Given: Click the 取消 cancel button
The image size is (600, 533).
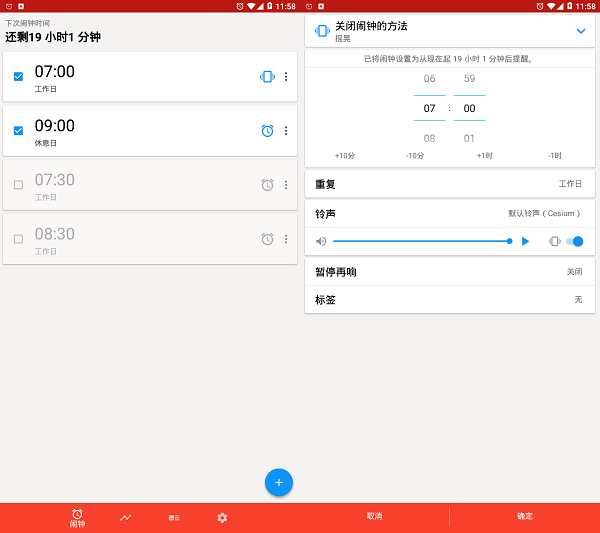Looking at the screenshot, I should pyautogui.click(x=374, y=516).
